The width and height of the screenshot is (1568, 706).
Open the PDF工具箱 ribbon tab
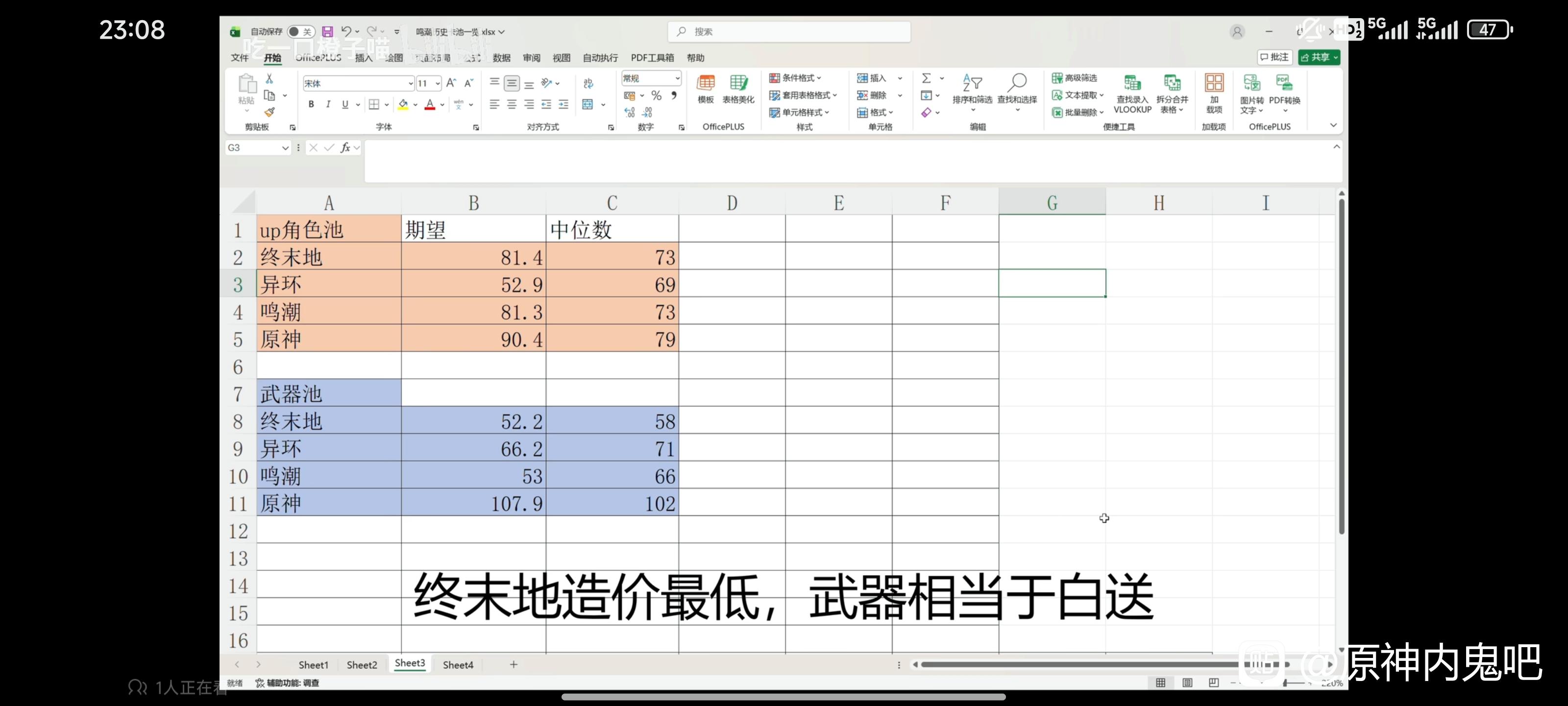(652, 57)
